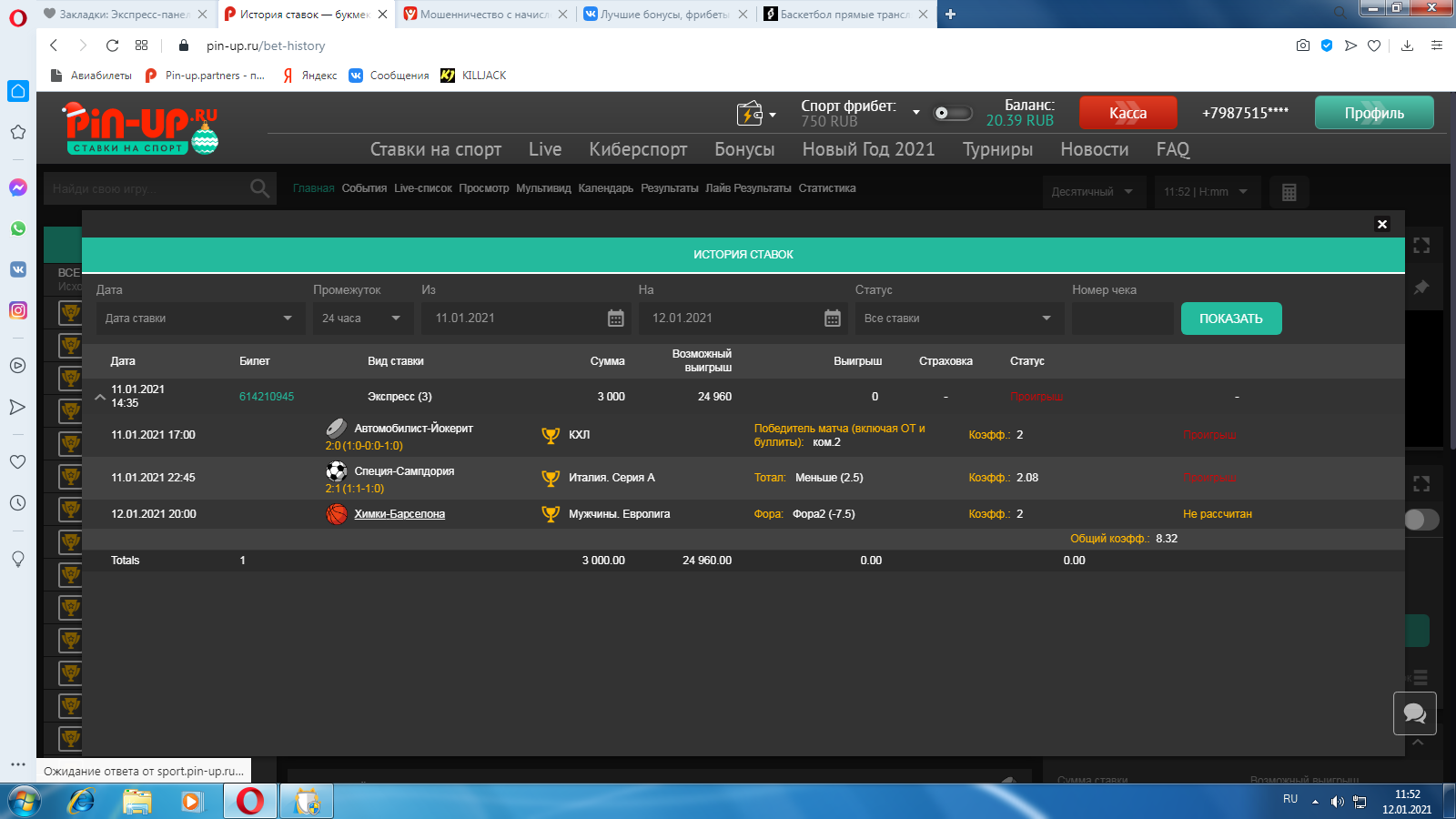Screen dimensions: 1456x819
Task: Open the Химки-Барселона match link
Action: pyautogui.click(x=399, y=514)
